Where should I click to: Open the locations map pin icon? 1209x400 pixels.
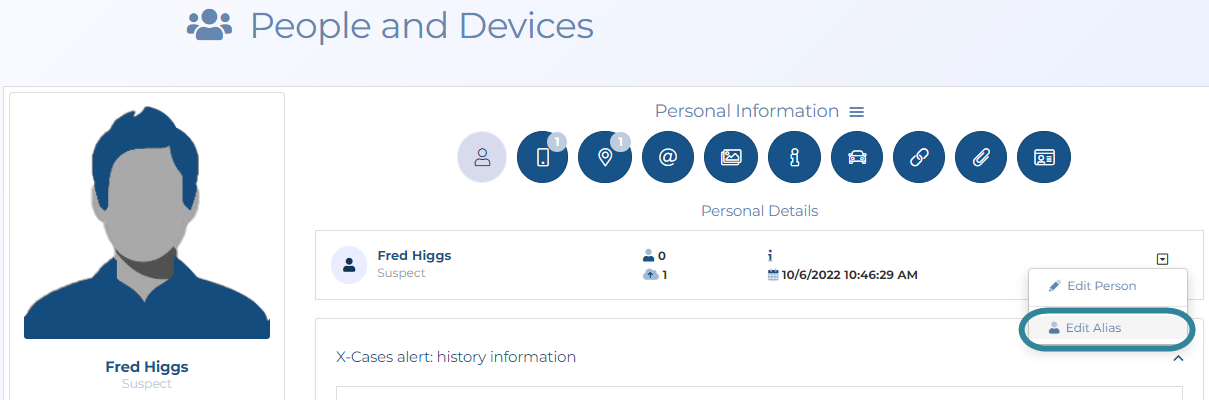[605, 158]
